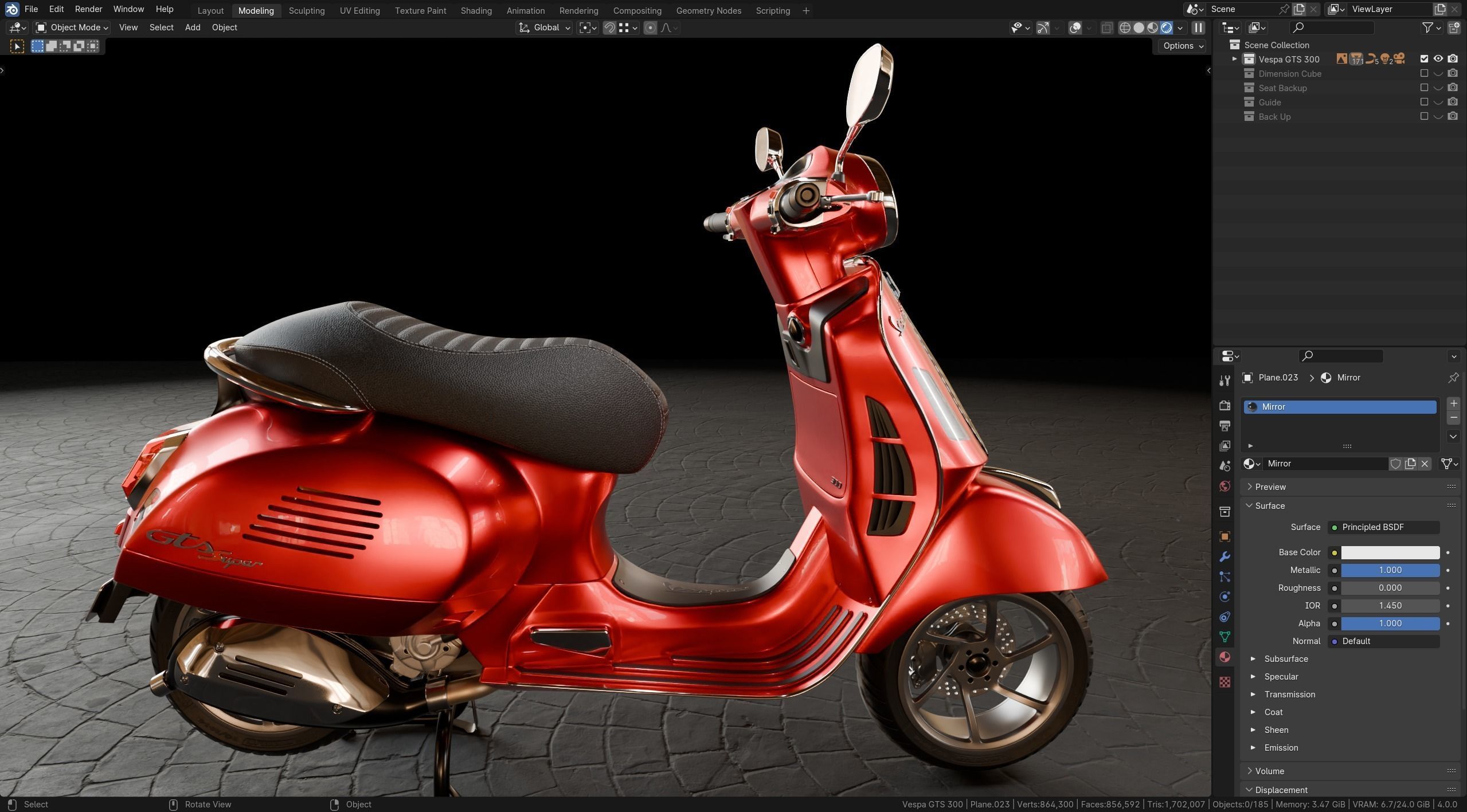This screenshot has height=812, width=1467.
Task: Switch to the Sculpting workspace tab
Action: [x=306, y=10]
